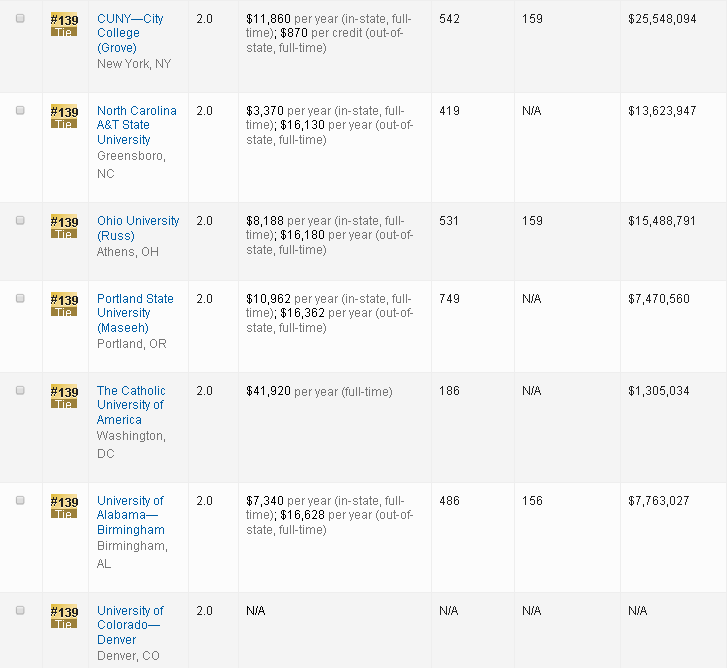
Task: Open University of Colorado—Denver link
Action: point(130,625)
